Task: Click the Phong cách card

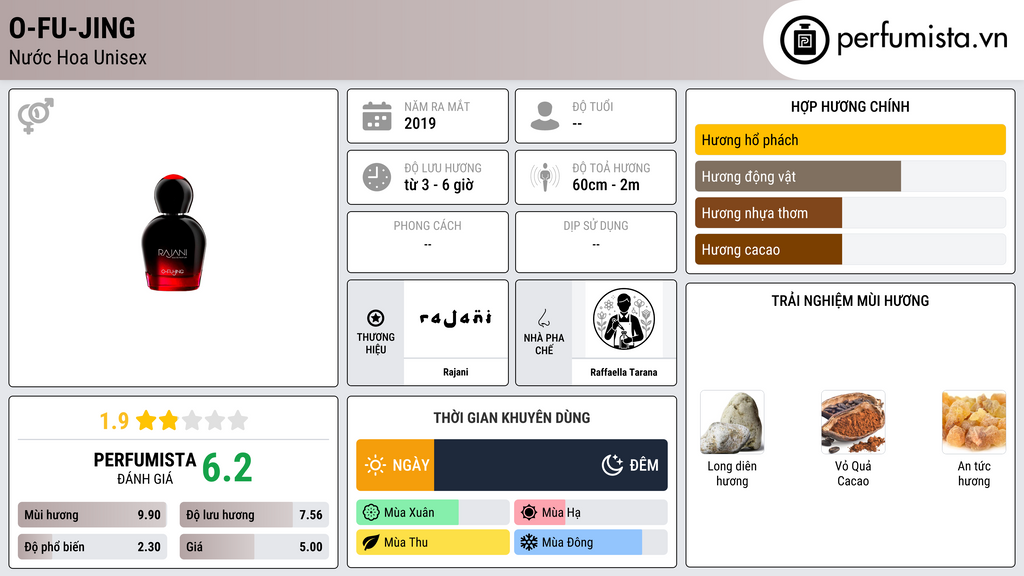Action: [428, 242]
